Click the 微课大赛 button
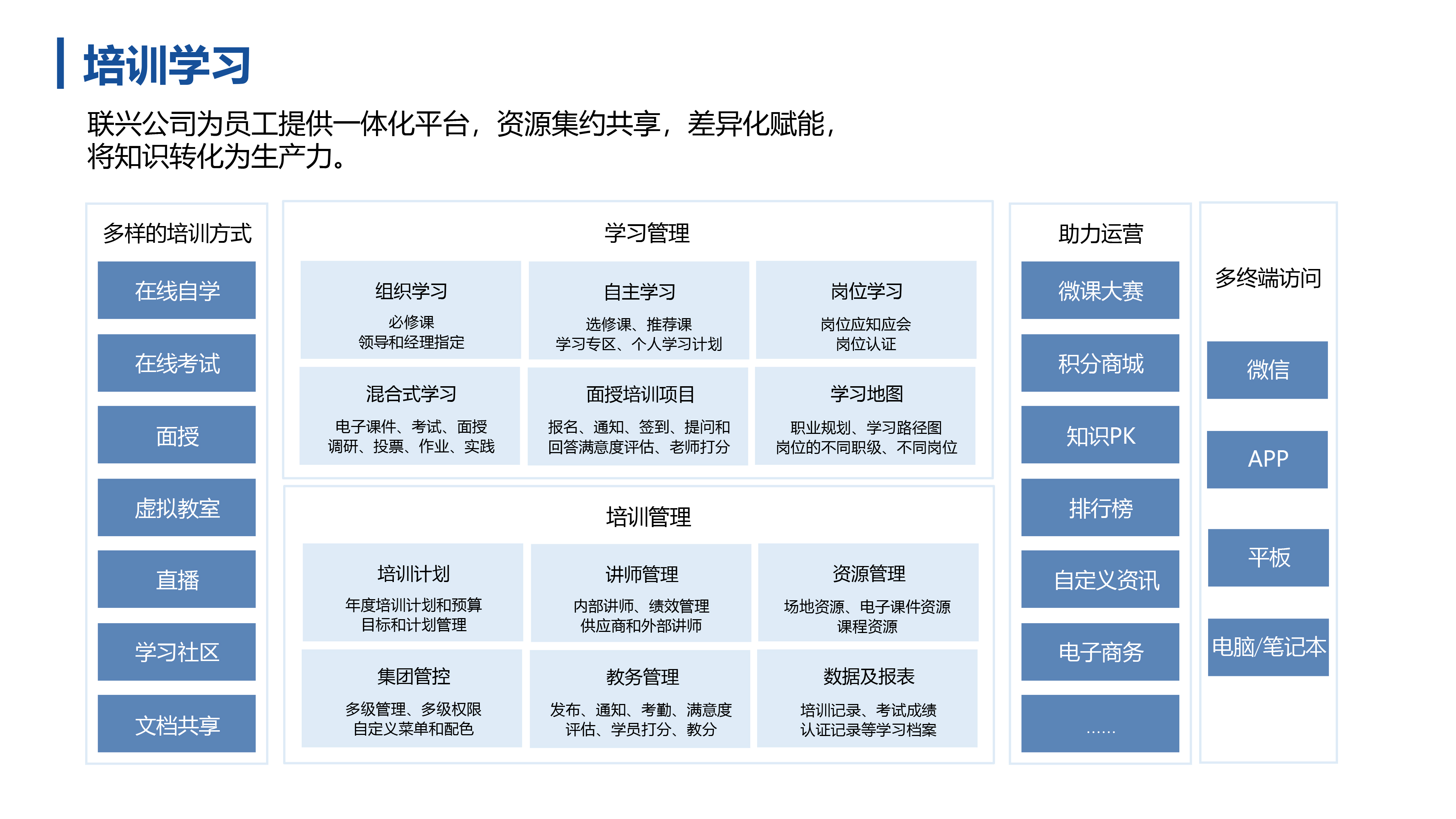 click(x=1100, y=290)
